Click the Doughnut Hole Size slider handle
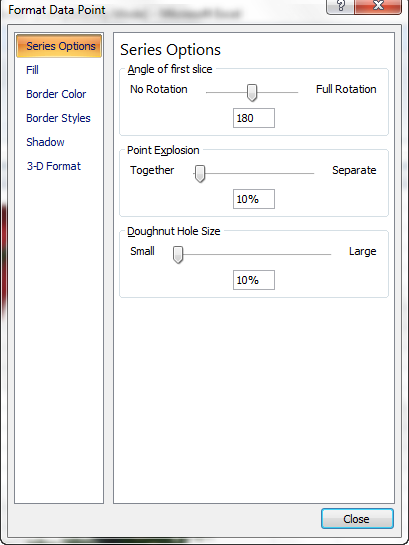This screenshot has height=545, width=409. click(178, 255)
